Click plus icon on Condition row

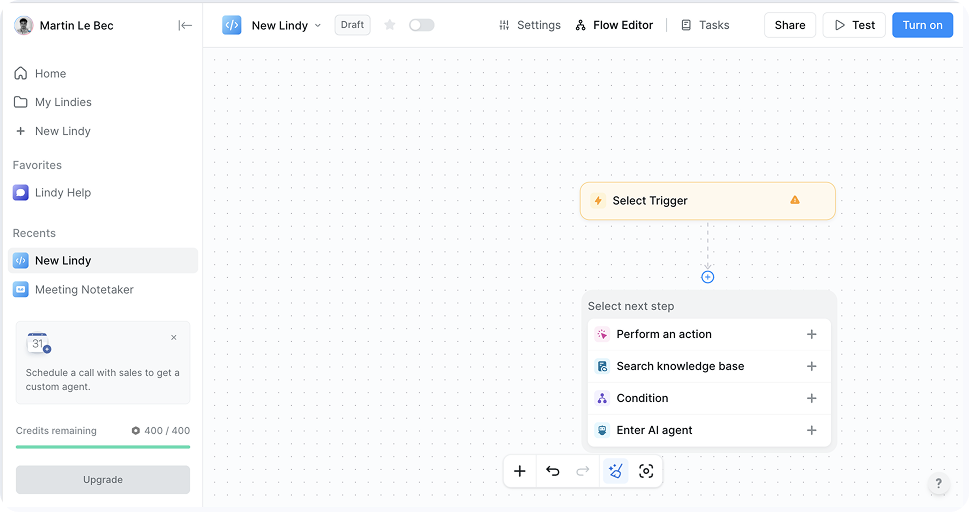tap(811, 398)
